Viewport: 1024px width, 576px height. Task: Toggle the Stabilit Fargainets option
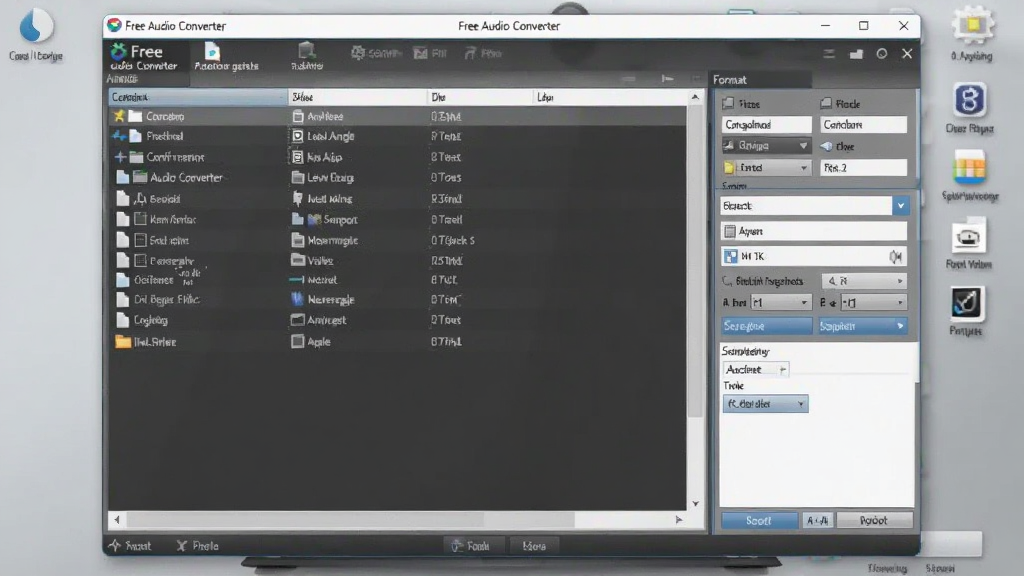coord(727,281)
